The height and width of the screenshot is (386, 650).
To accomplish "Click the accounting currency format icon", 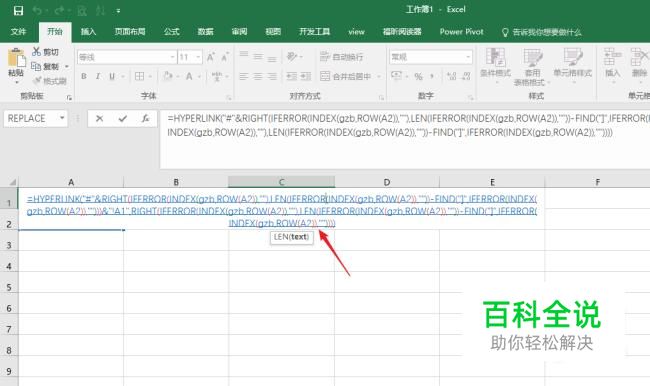I will [397, 76].
